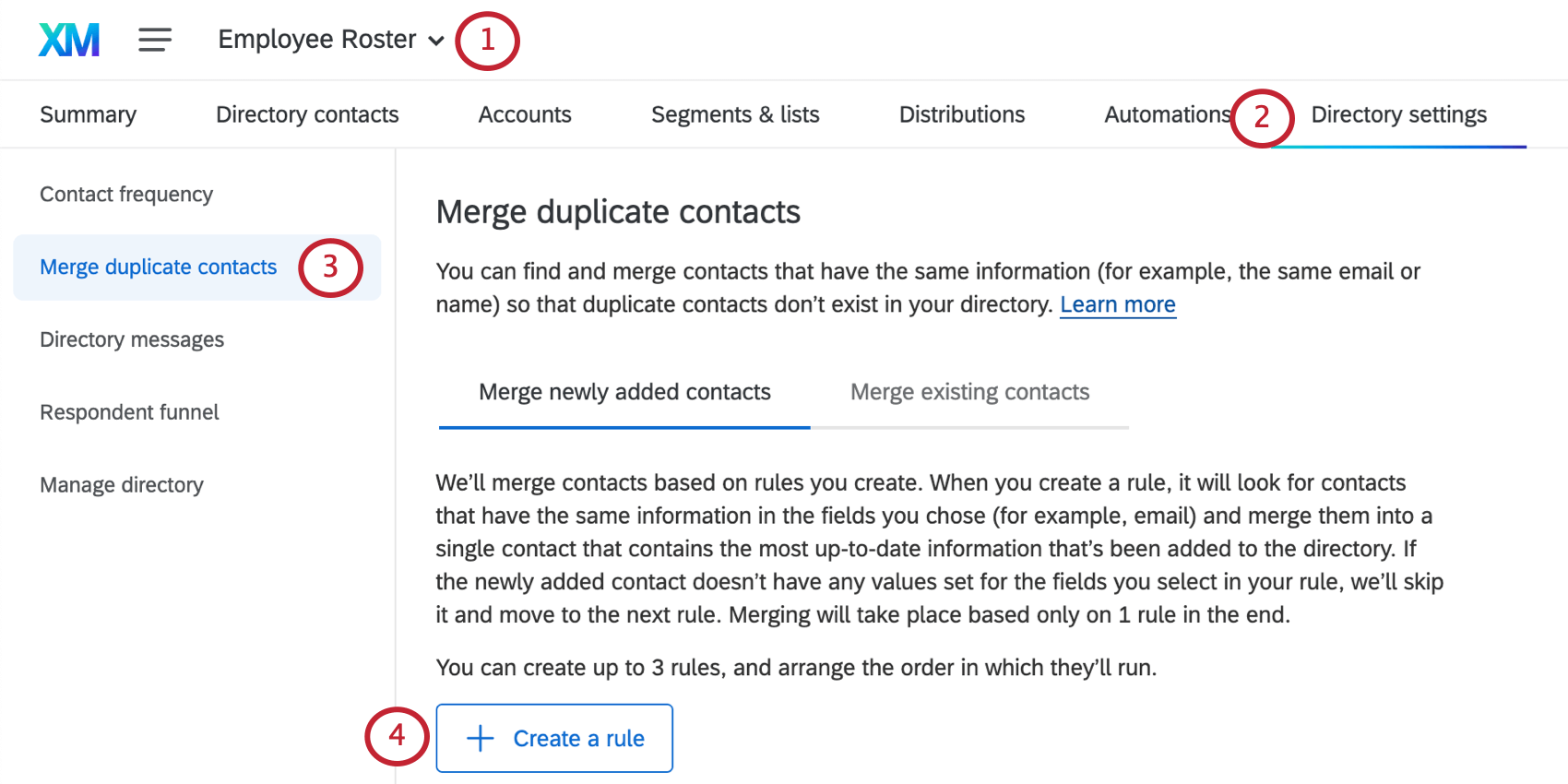Open the chevron next to Employee Roster

tap(436, 41)
